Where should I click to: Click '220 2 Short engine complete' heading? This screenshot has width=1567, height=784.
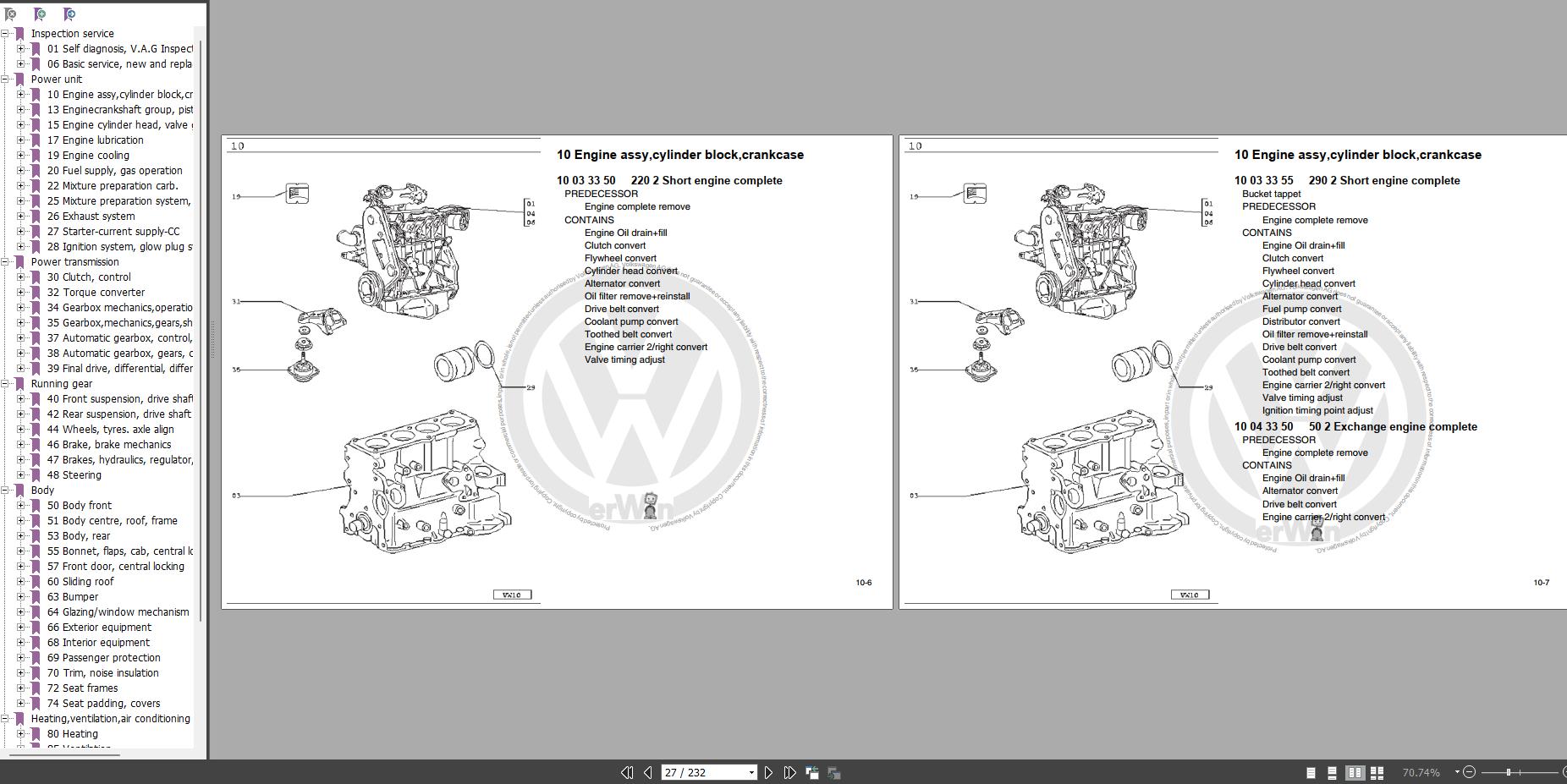[x=707, y=180]
